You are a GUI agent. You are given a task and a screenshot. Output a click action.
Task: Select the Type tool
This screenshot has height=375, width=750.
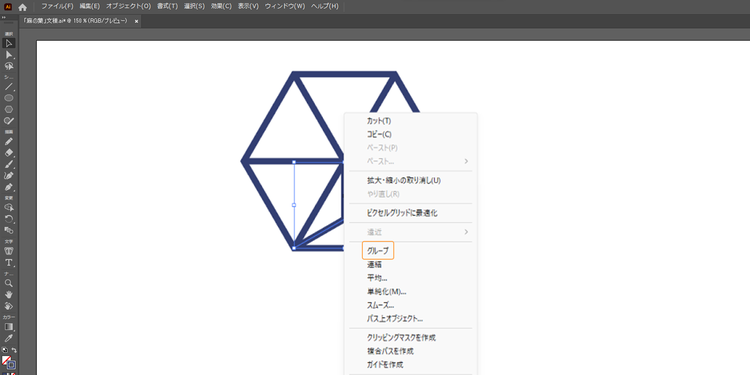coord(9,263)
